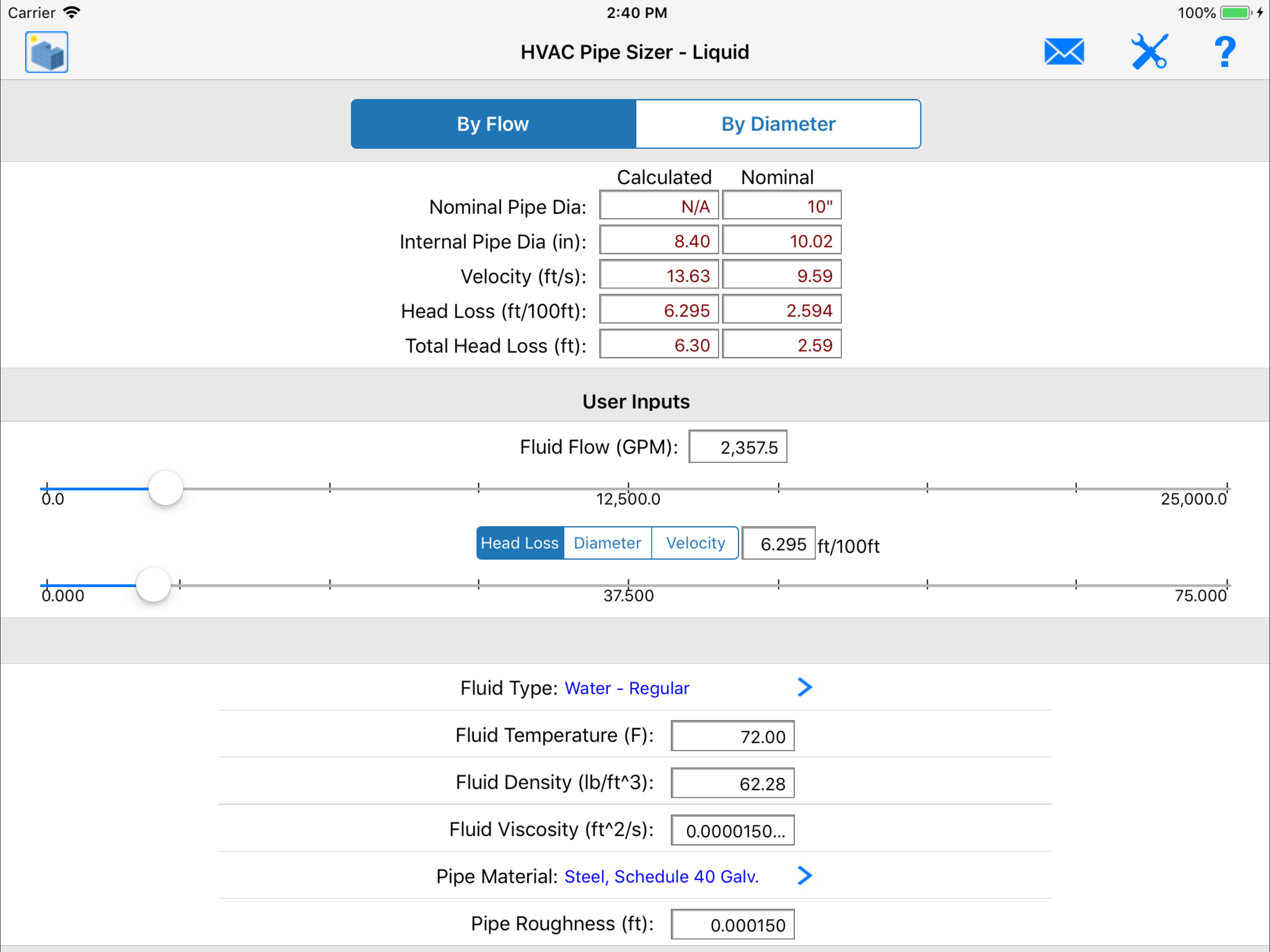This screenshot has height=952, width=1270.
Task: Edit the Fluid Temperature field
Action: [x=732, y=736]
